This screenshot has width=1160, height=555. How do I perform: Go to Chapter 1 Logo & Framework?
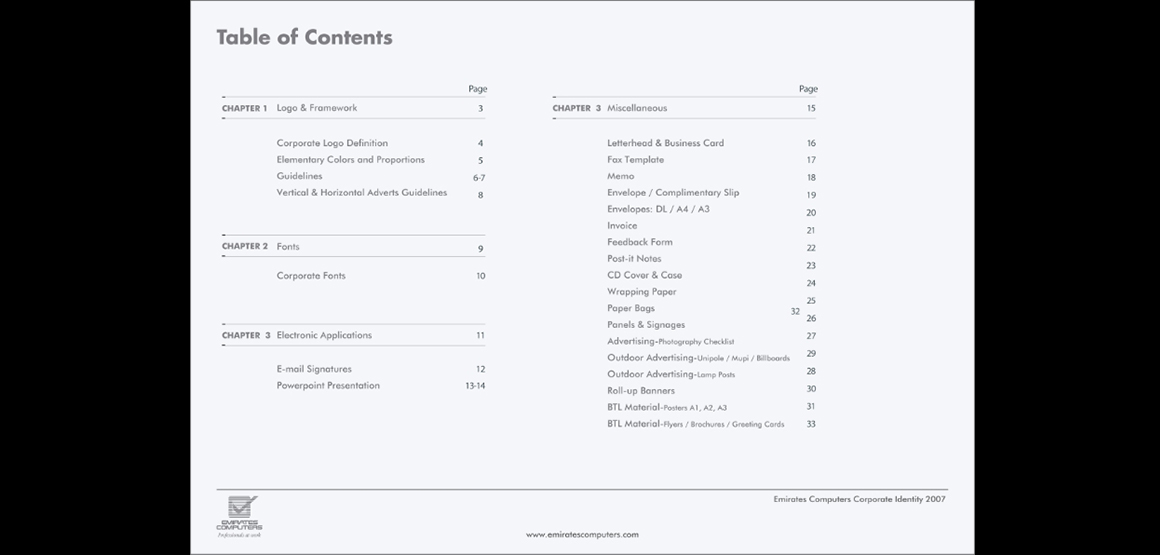(x=316, y=108)
